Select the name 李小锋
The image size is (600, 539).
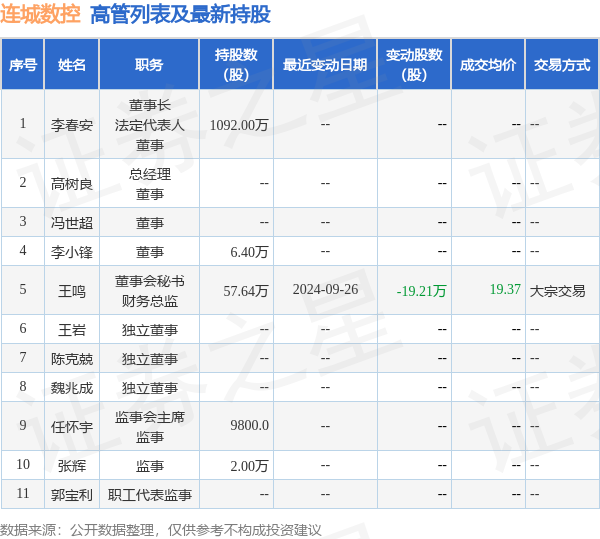click(x=72, y=252)
